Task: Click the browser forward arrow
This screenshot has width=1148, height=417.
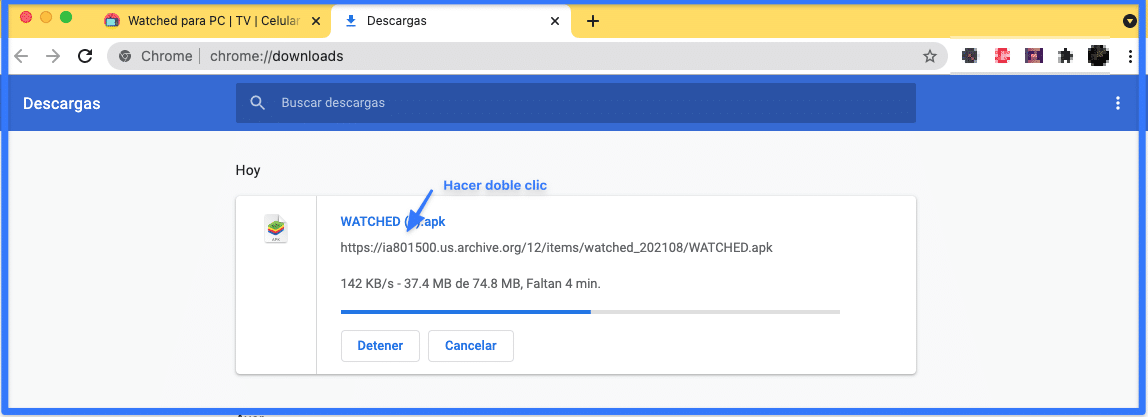Action: coord(53,56)
